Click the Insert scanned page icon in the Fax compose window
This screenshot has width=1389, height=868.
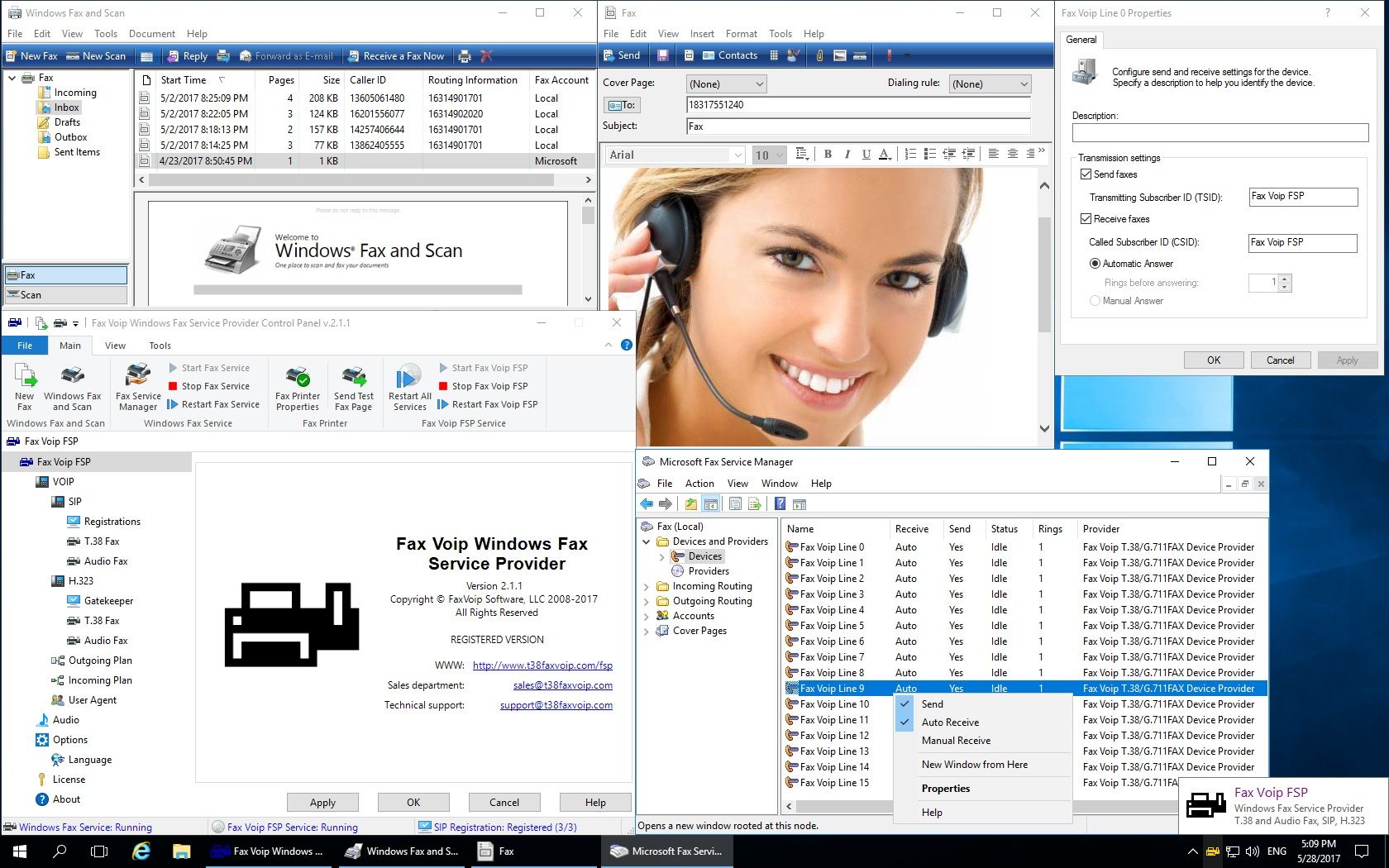tap(860, 55)
